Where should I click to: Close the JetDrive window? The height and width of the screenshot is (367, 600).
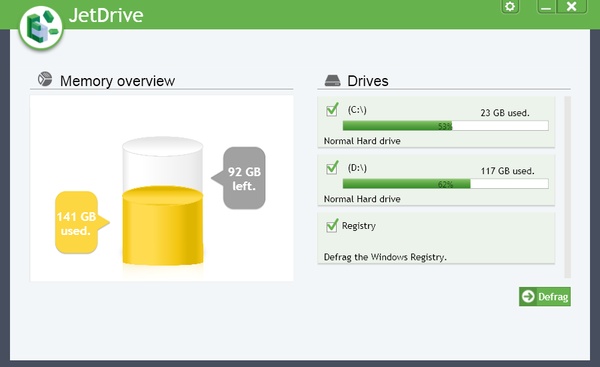coord(571,7)
